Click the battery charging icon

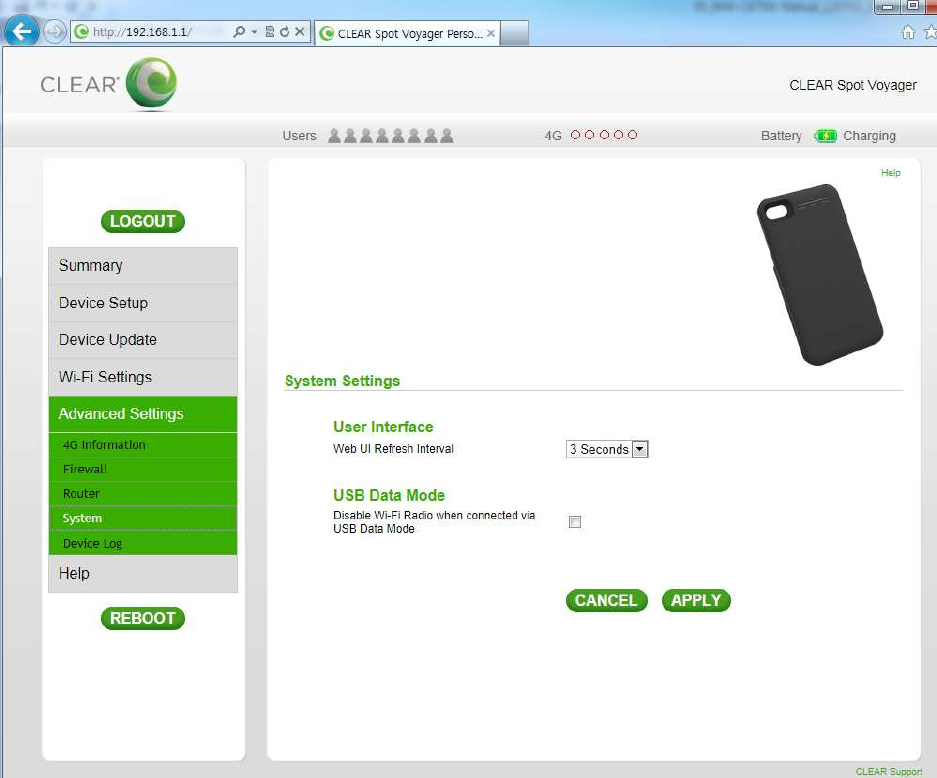click(825, 136)
